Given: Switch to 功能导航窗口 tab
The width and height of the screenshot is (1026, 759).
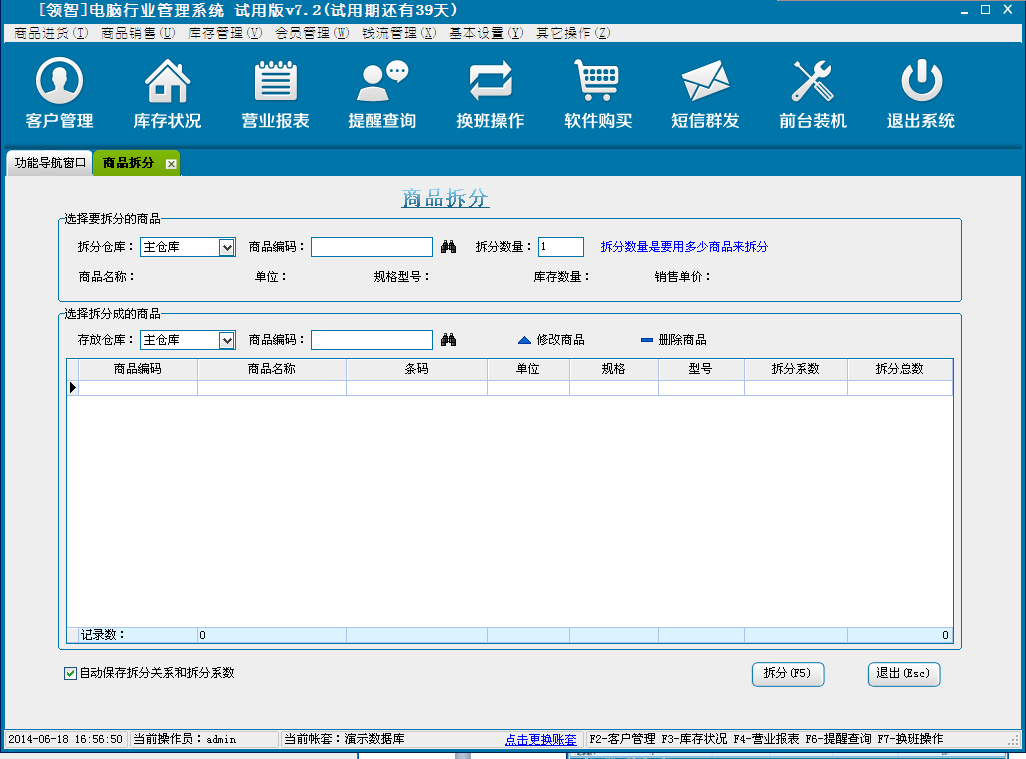Looking at the screenshot, I should pos(50,163).
